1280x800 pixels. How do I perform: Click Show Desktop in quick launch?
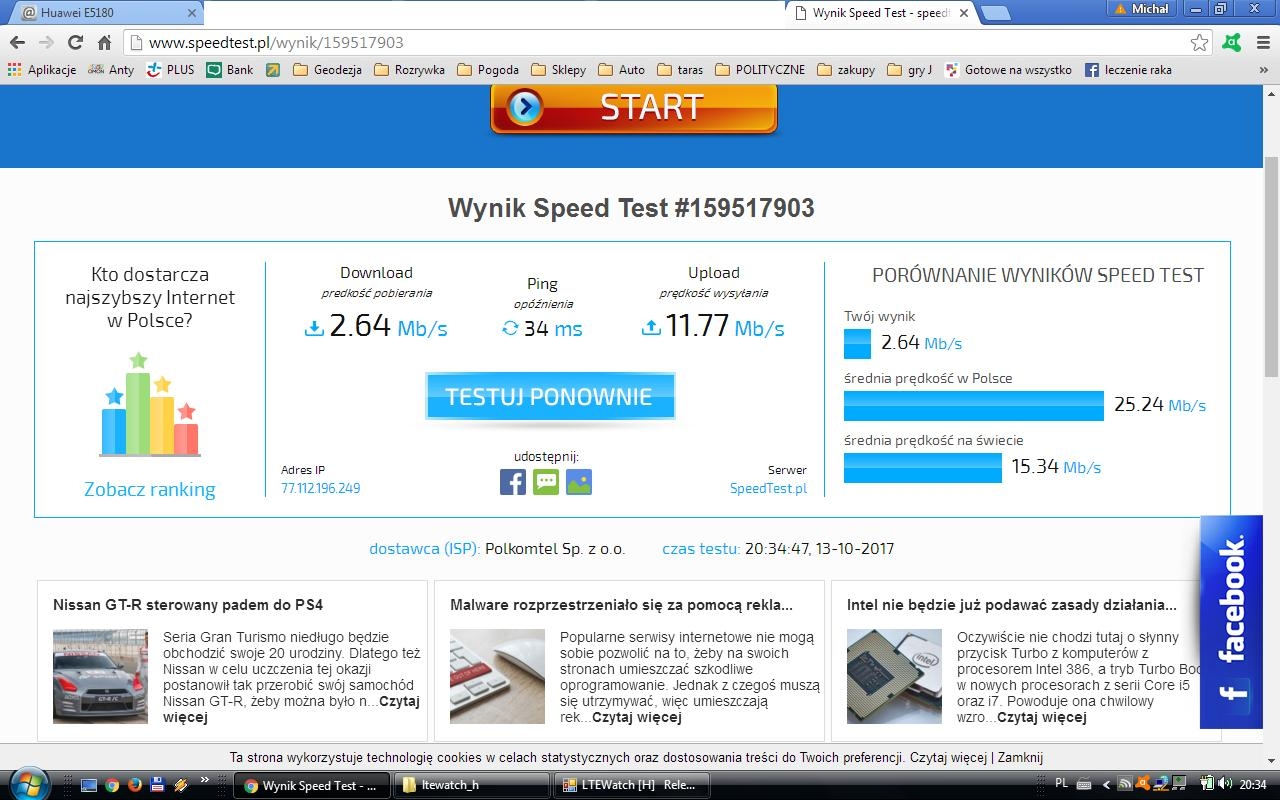[x=89, y=785]
